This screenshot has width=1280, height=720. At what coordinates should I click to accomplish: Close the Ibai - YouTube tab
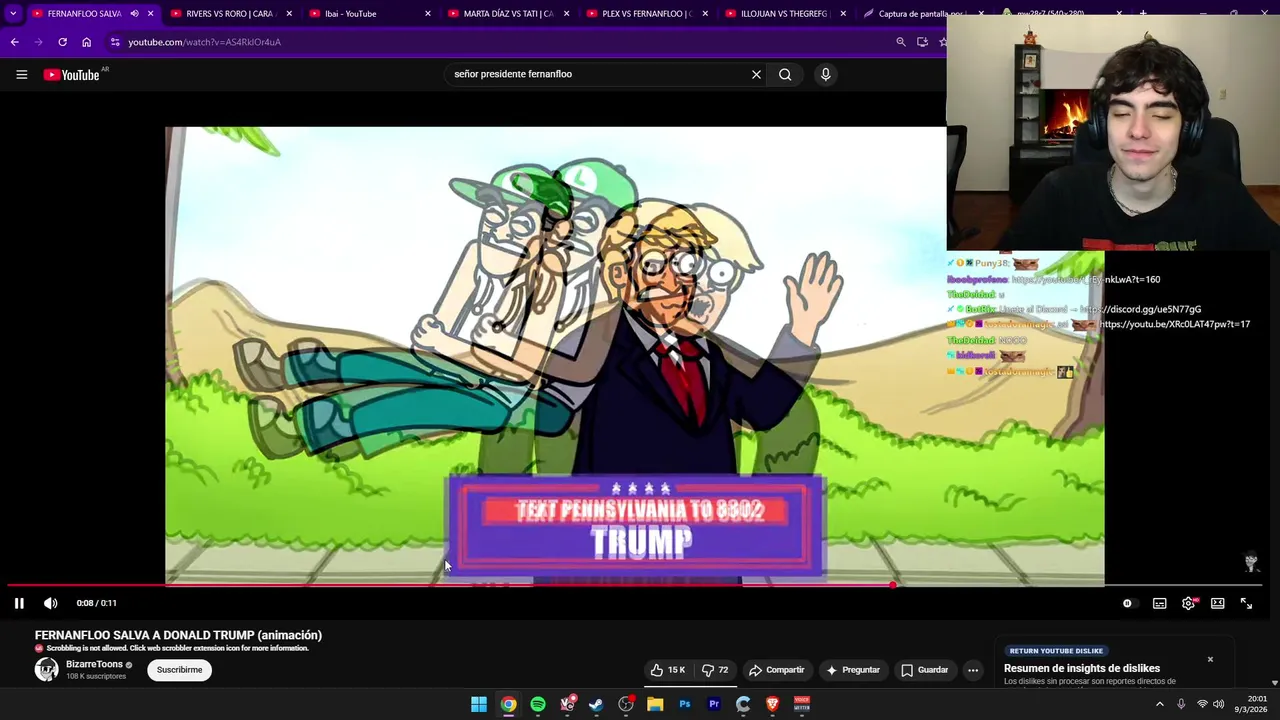point(428,14)
